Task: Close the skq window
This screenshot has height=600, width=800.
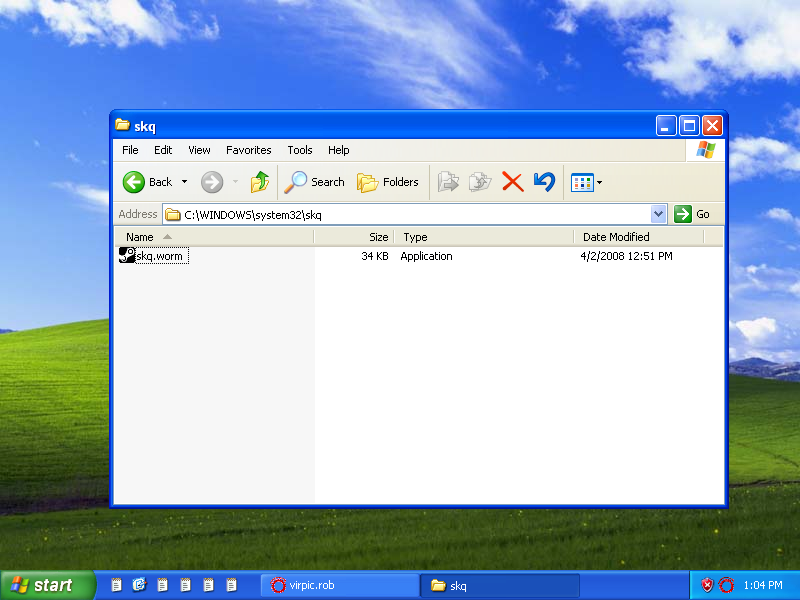Action: tap(712, 126)
